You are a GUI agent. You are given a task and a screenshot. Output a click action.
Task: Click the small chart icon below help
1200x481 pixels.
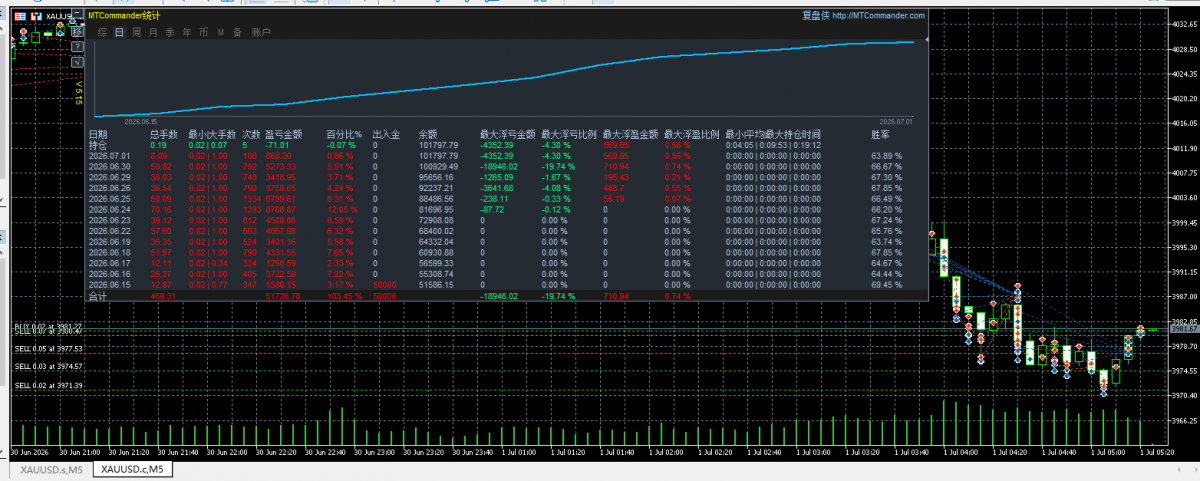[x=77, y=62]
